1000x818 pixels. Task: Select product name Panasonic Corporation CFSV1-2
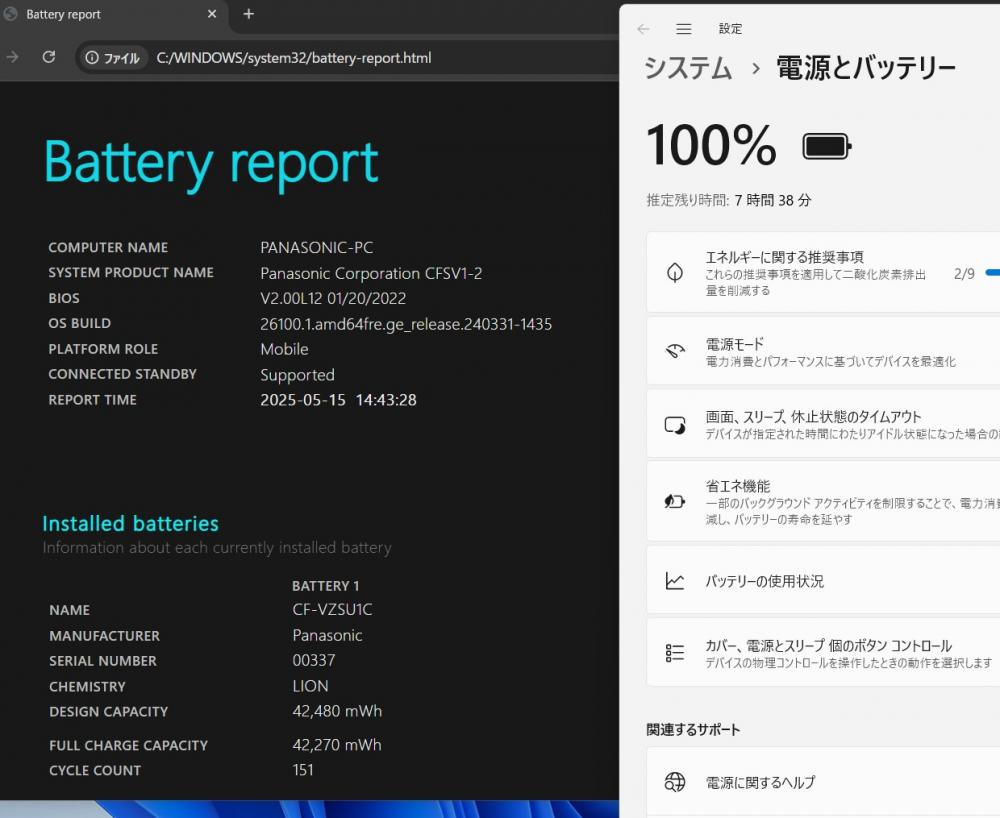(371, 274)
